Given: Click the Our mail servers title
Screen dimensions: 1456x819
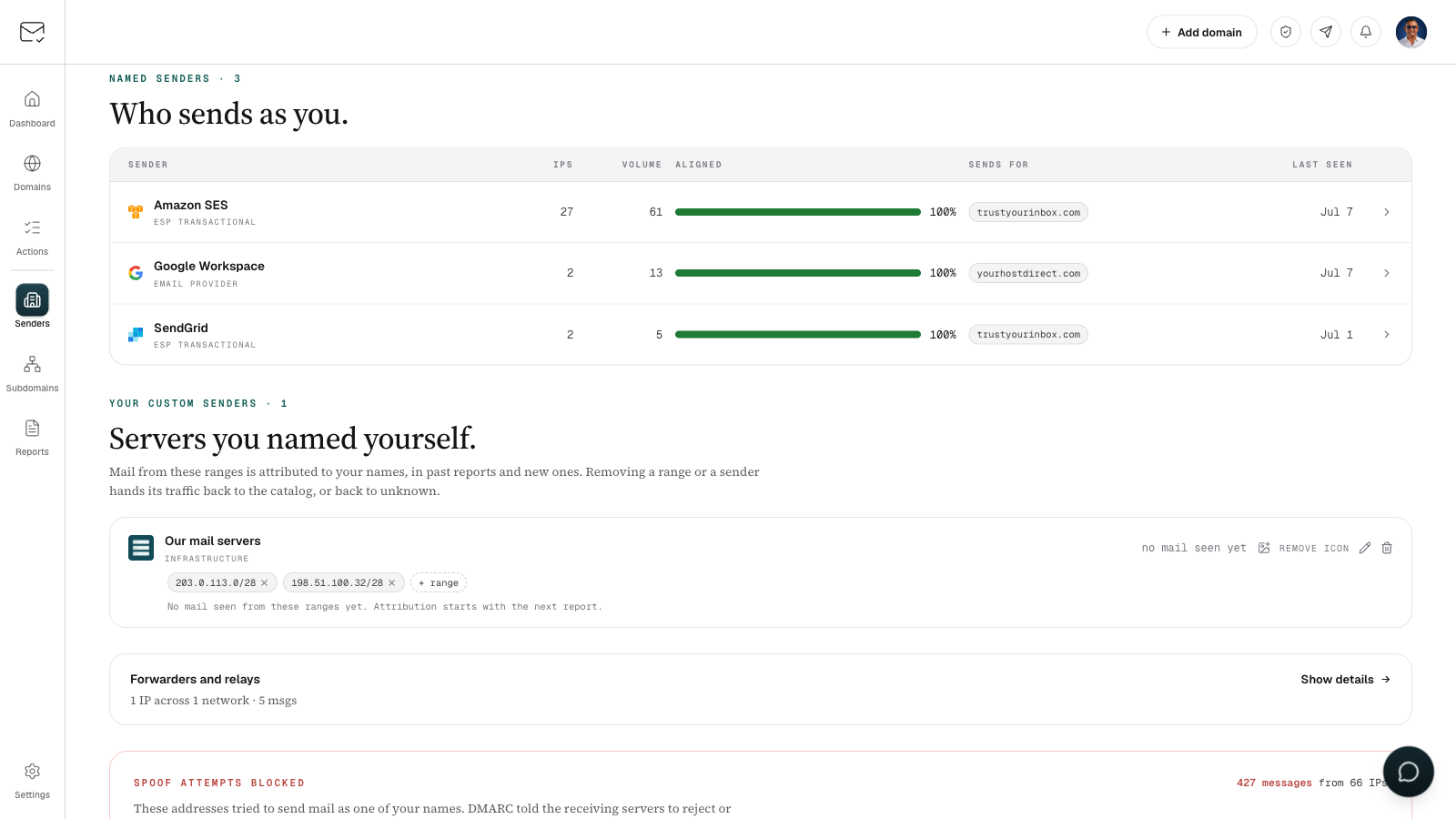Looking at the screenshot, I should [x=213, y=541].
